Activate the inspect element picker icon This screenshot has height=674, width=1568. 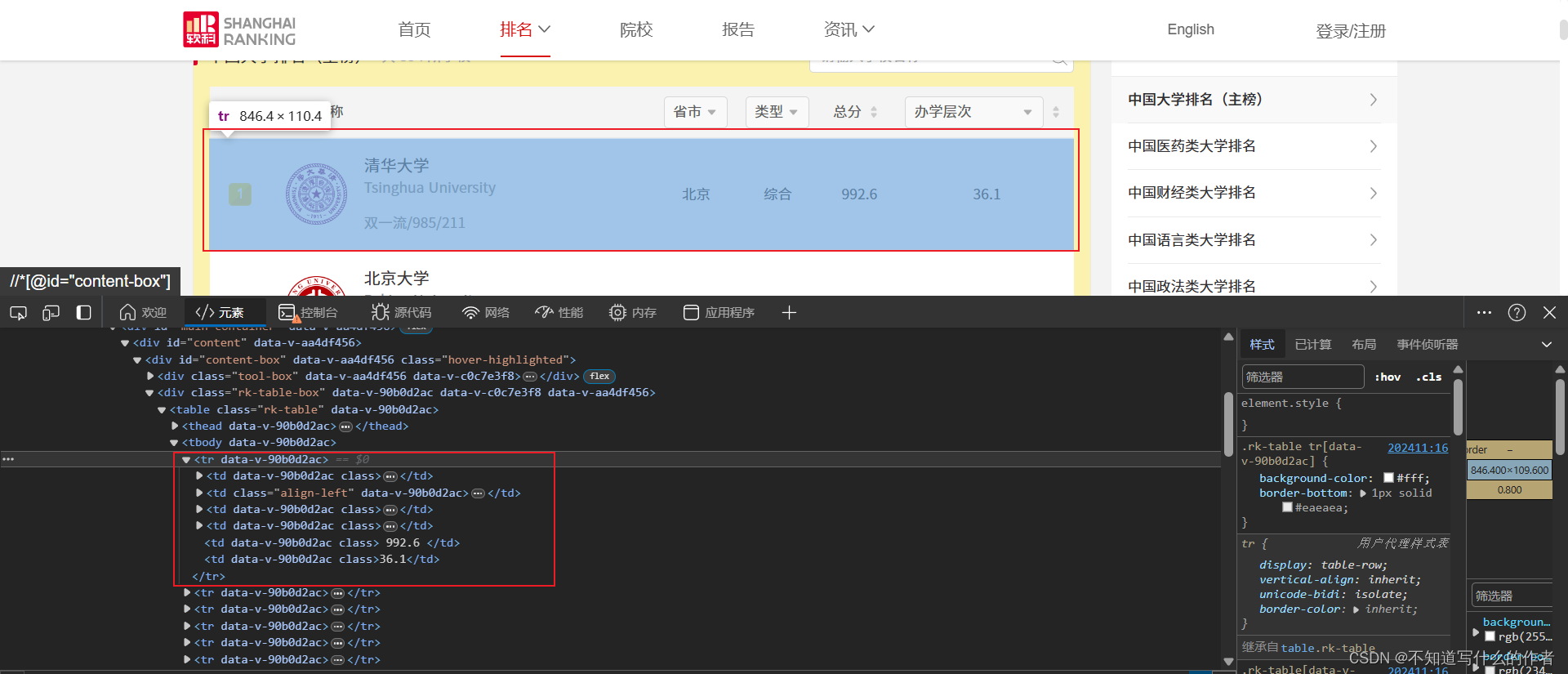pyautogui.click(x=18, y=313)
